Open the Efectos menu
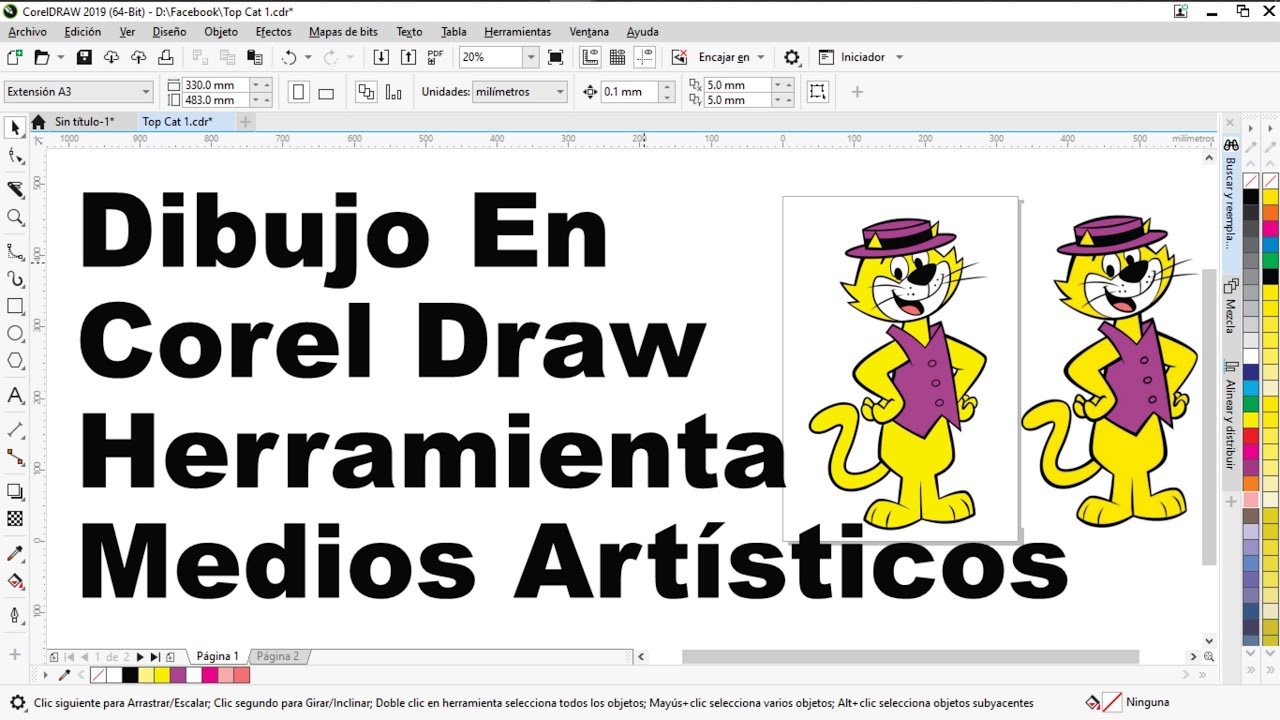Viewport: 1280px width, 720px height. (x=274, y=32)
